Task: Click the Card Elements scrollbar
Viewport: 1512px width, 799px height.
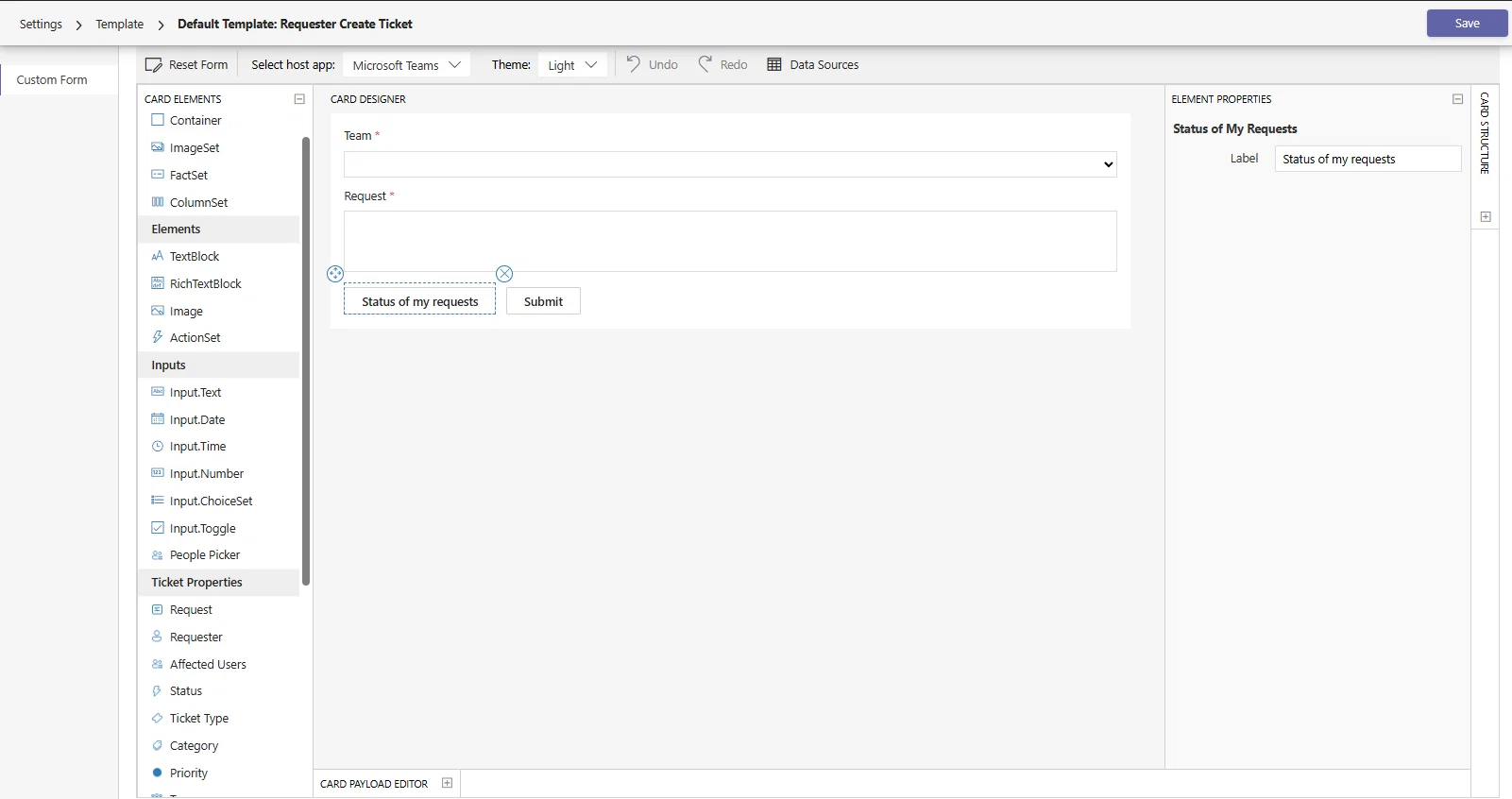Action: [306, 361]
